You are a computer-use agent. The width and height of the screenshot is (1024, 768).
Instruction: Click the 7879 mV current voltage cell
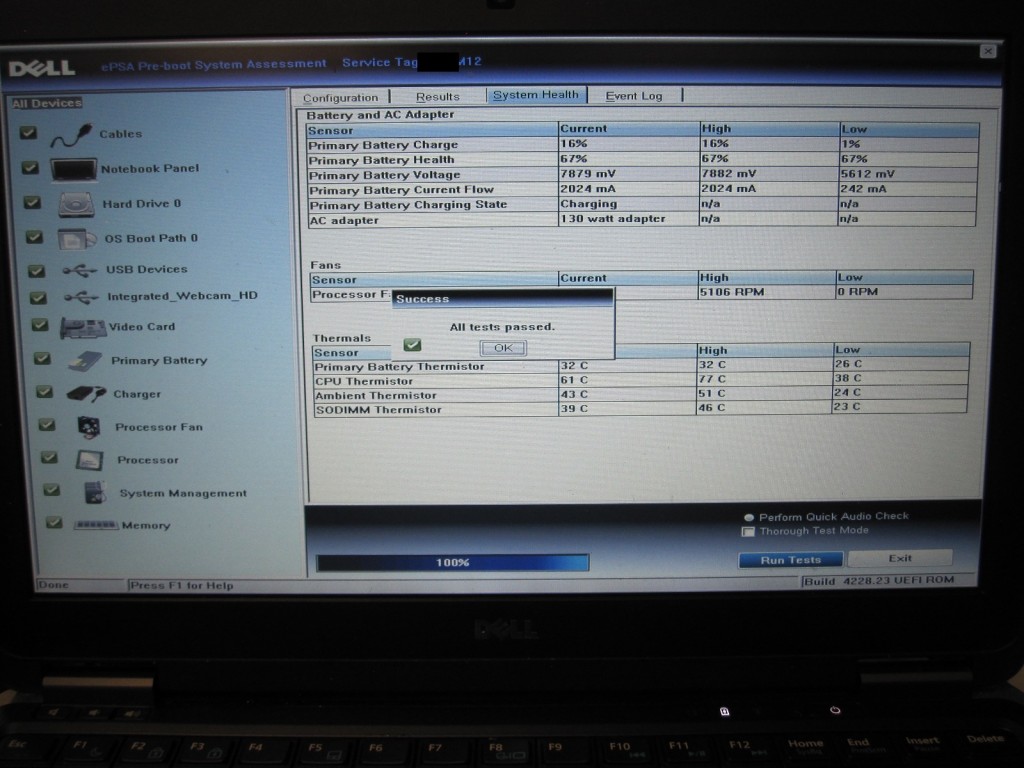point(588,174)
